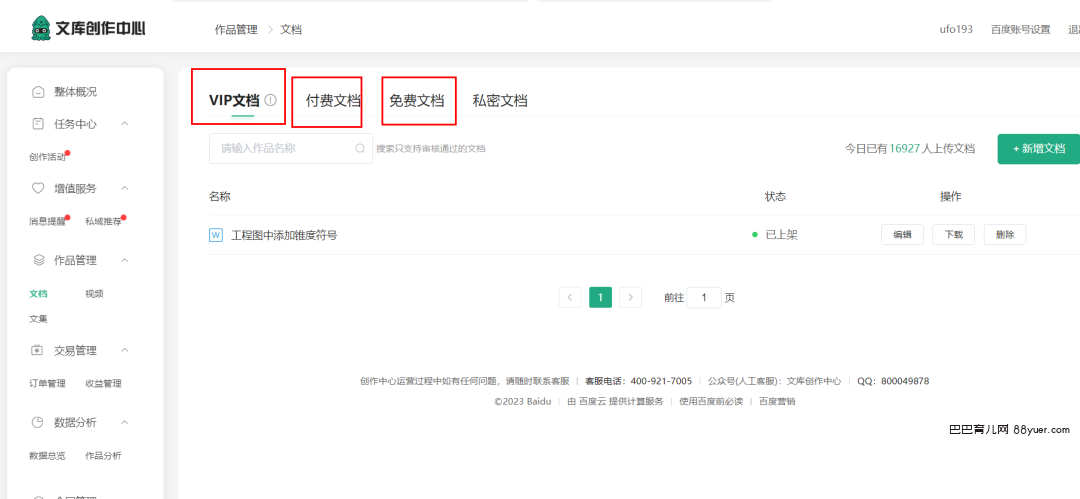This screenshot has width=1080, height=499.
Task: Open 私域推荐 in the sidebar
Action: click(103, 222)
